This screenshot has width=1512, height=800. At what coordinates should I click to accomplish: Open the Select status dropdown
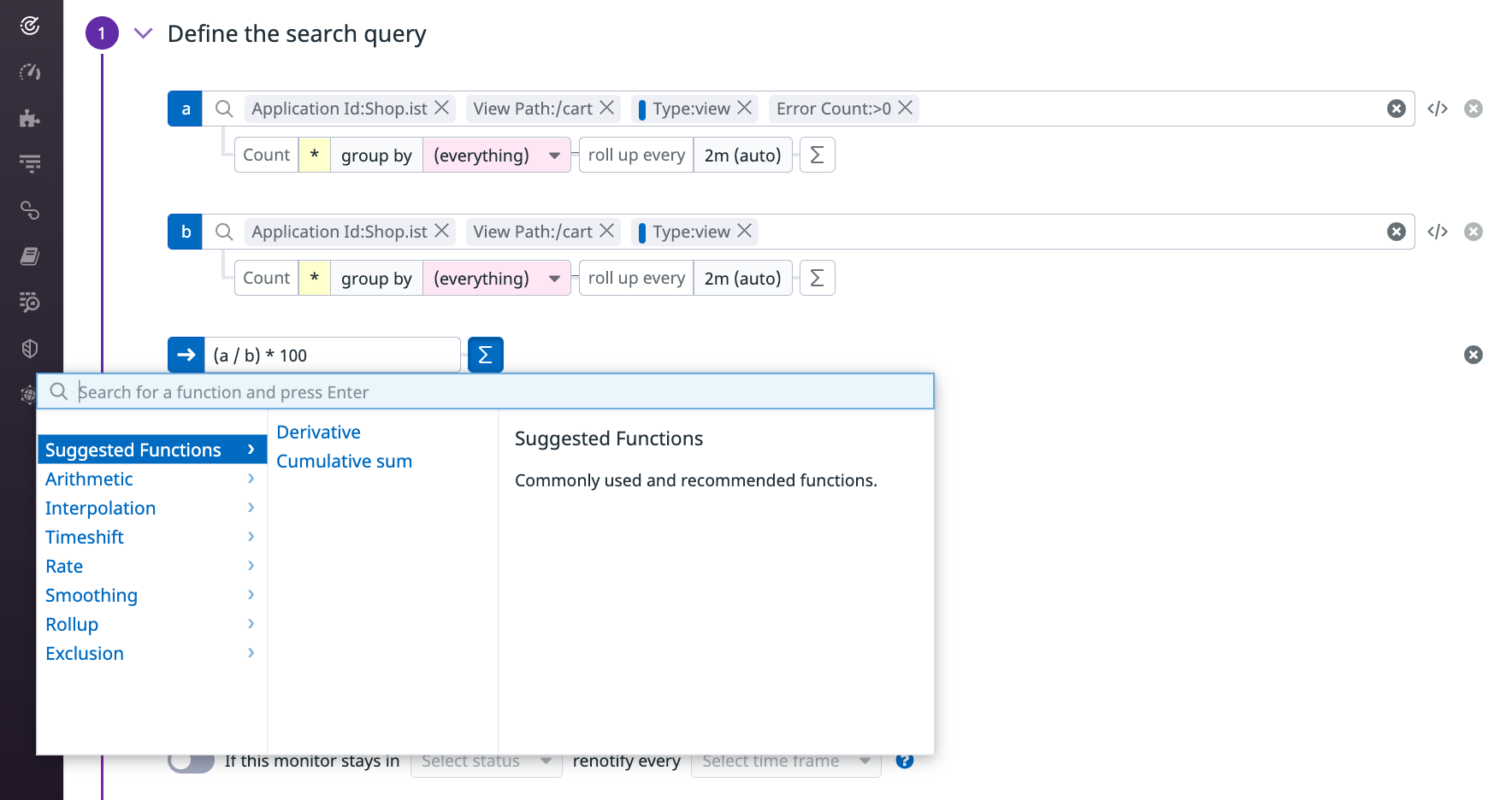(x=485, y=761)
